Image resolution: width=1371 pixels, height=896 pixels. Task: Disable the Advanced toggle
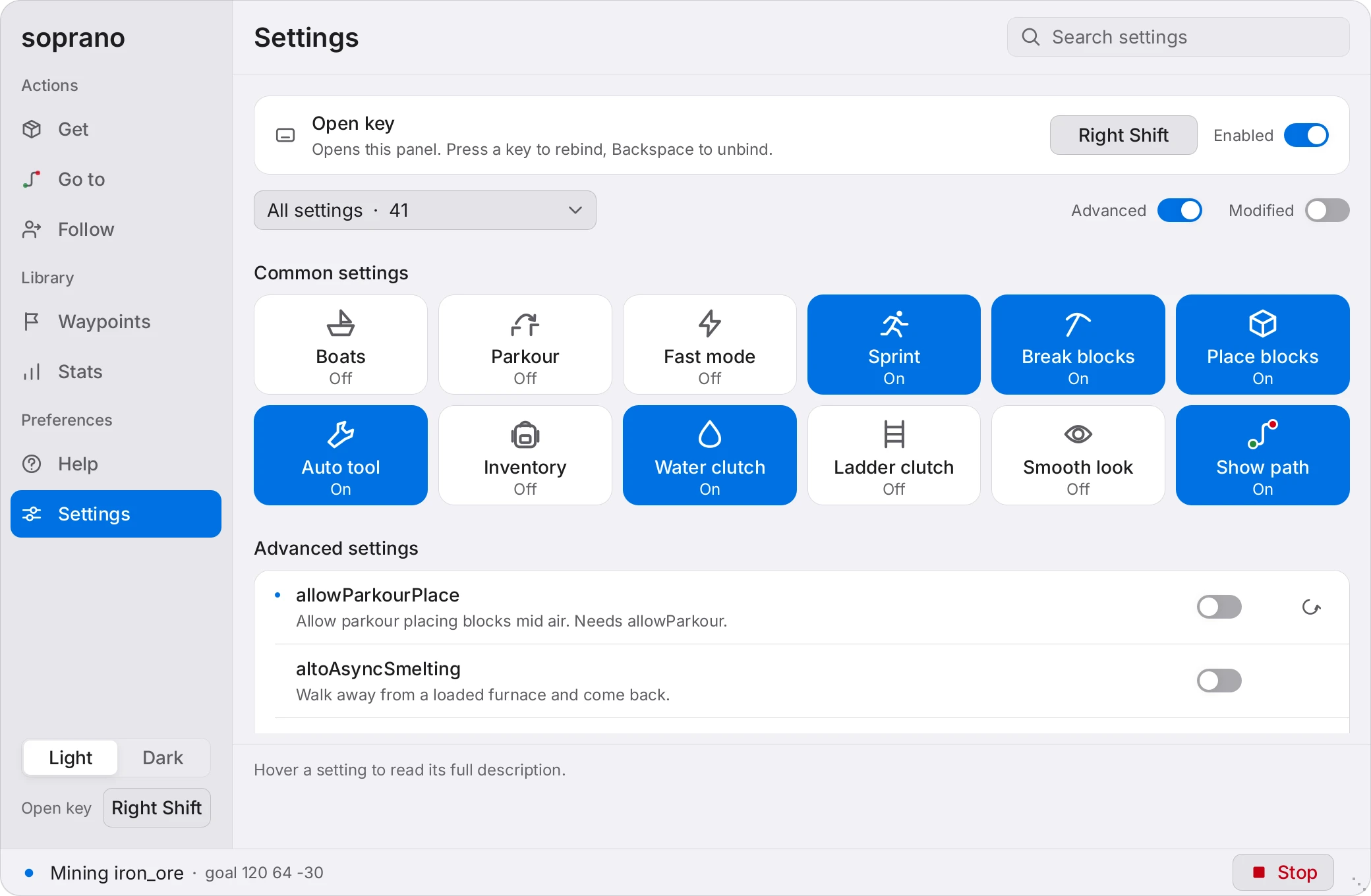pyautogui.click(x=1180, y=210)
